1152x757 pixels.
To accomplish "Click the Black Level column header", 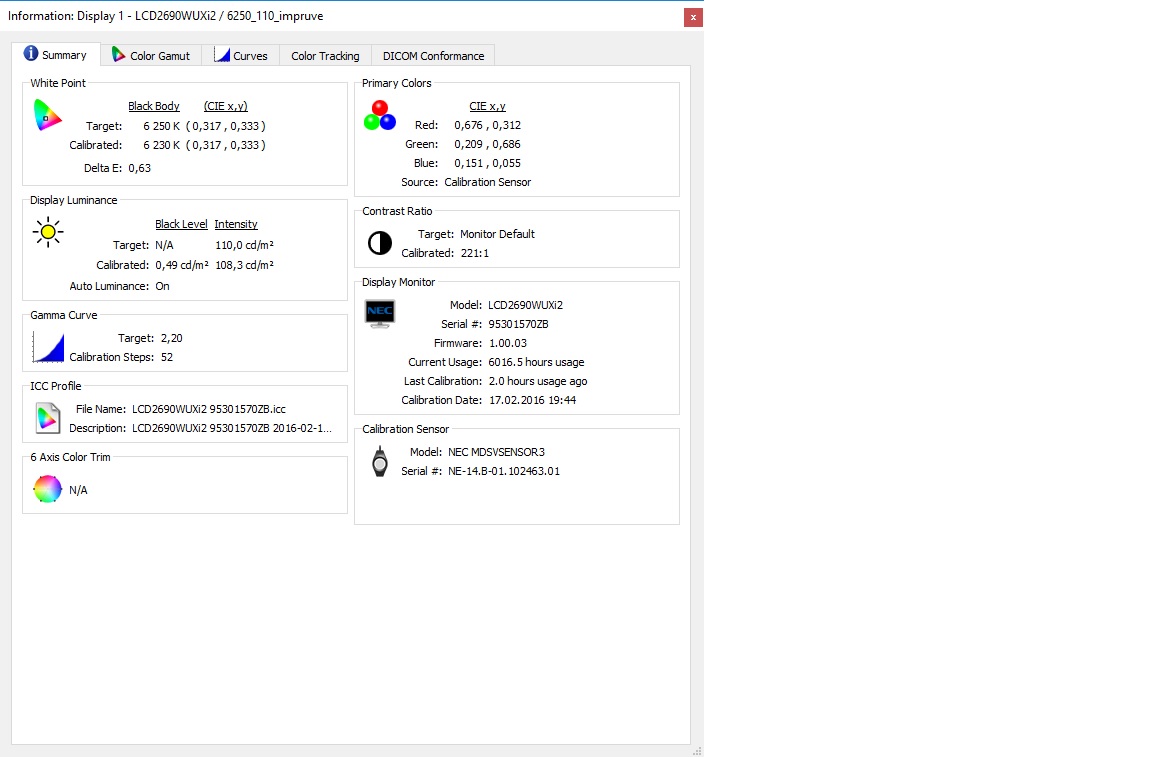I will click(181, 224).
